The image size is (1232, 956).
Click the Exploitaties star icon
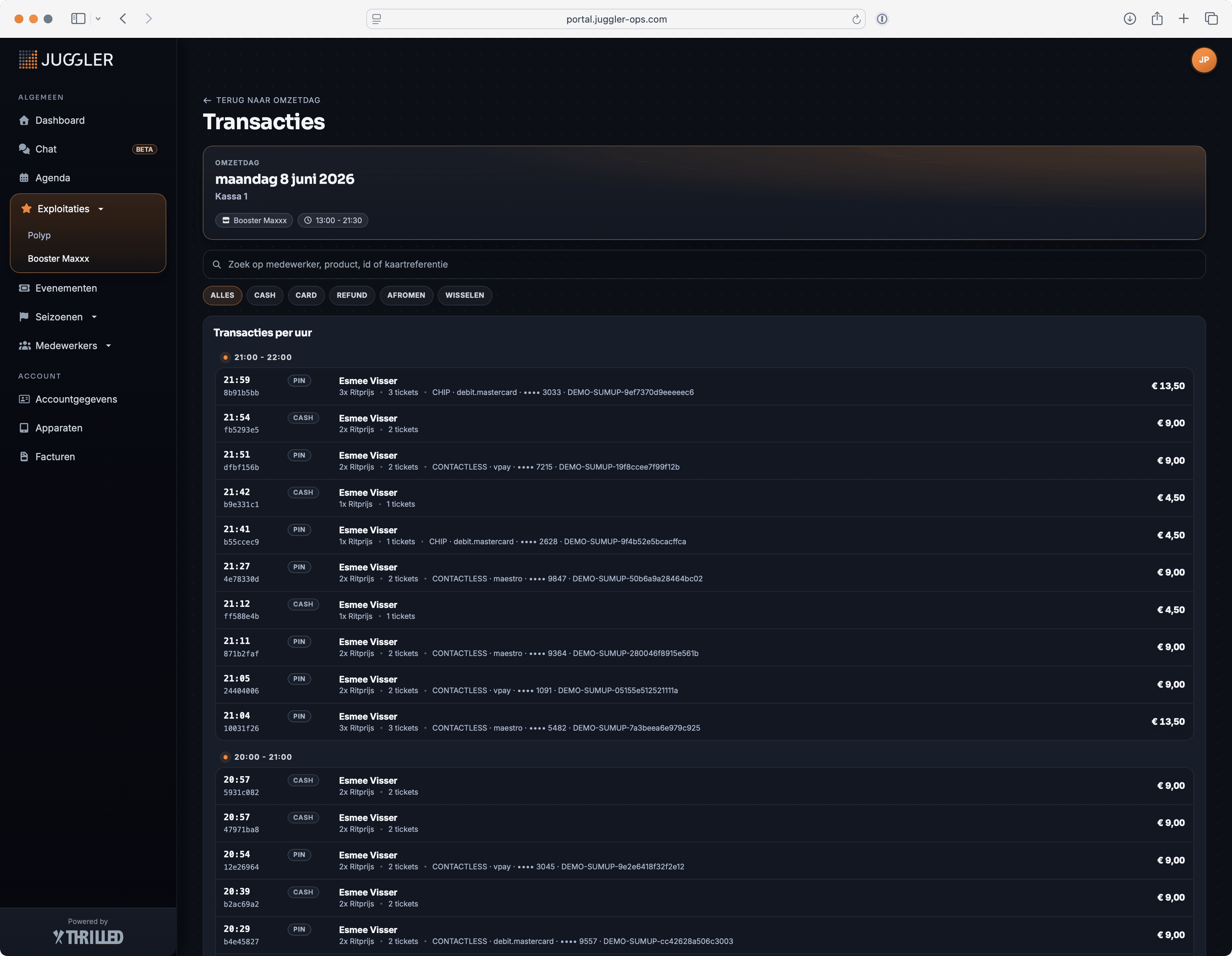click(x=26, y=209)
